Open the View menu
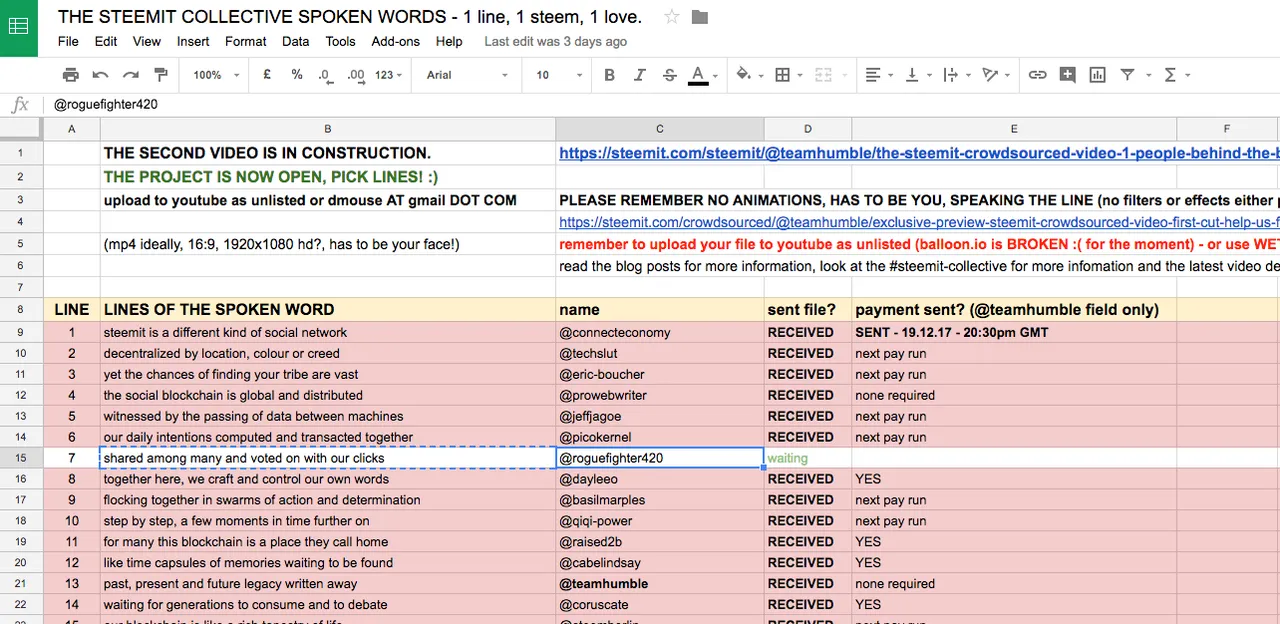The height and width of the screenshot is (624, 1280). (147, 41)
